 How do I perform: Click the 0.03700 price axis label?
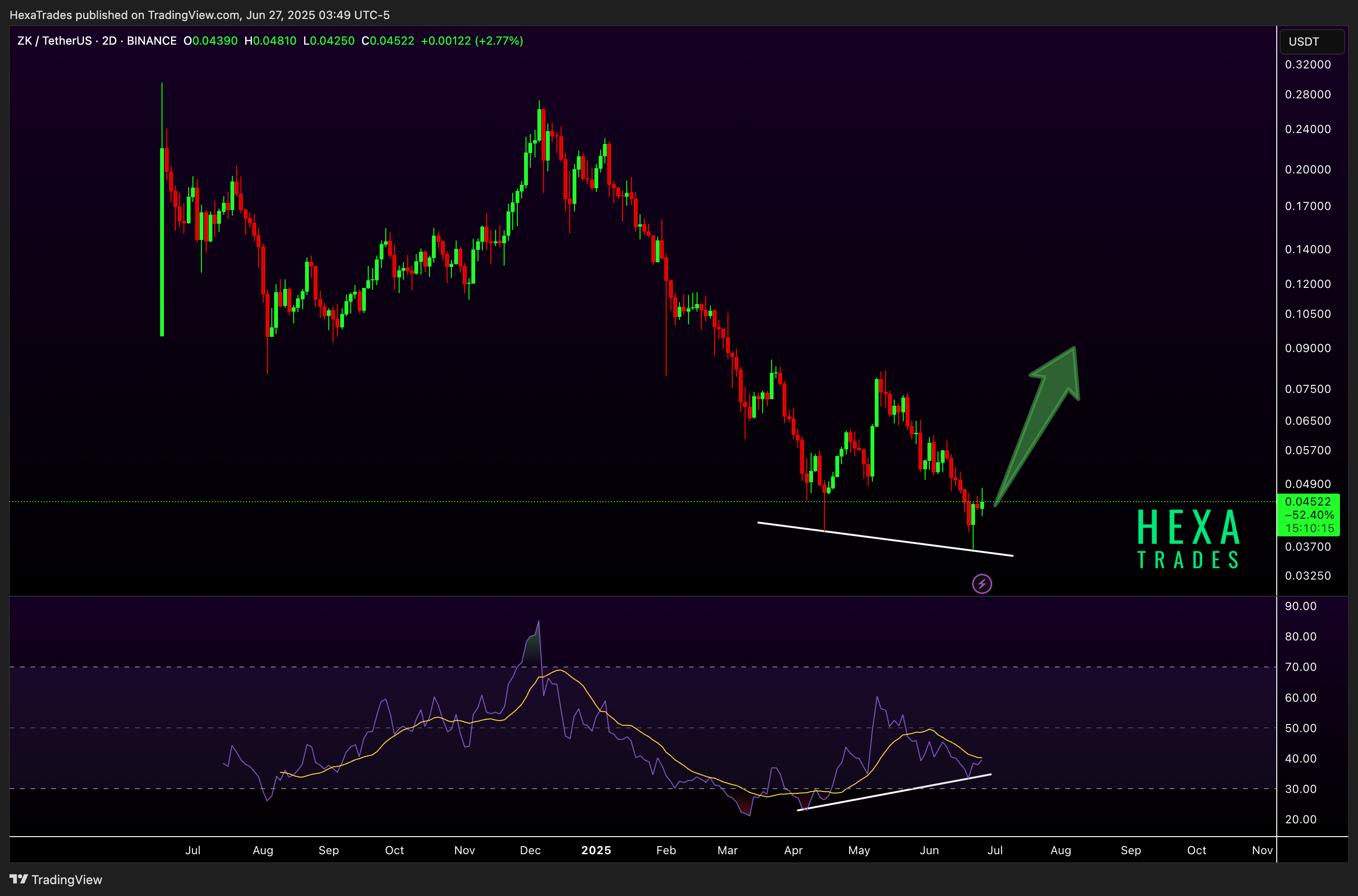1308,547
